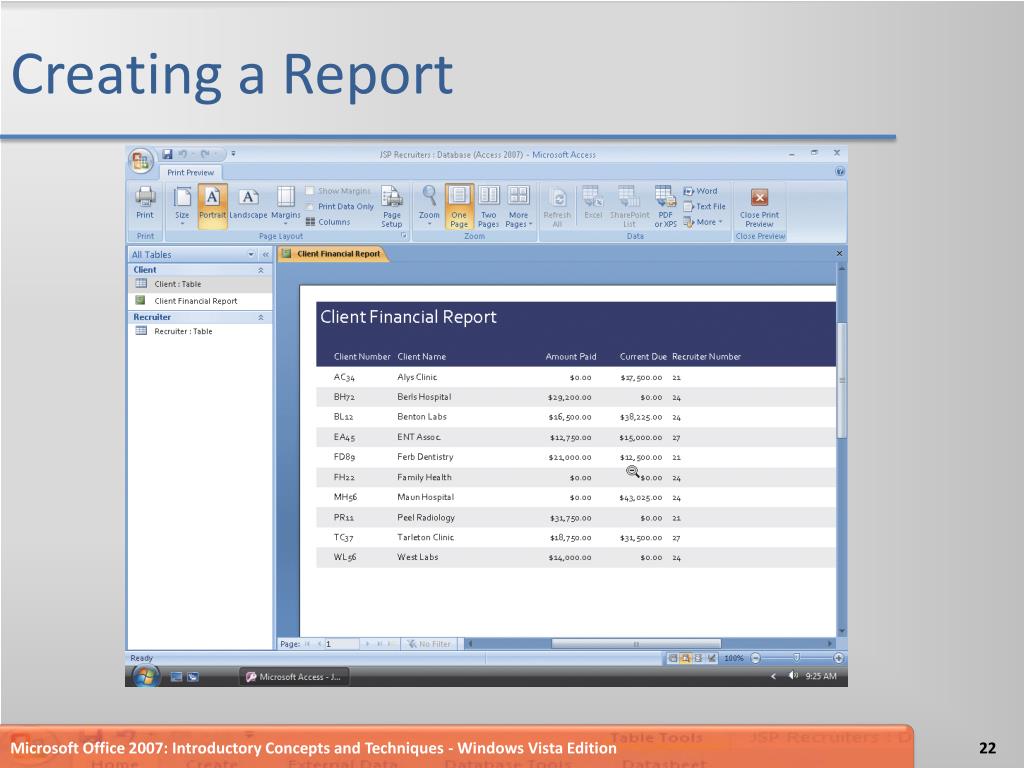The image size is (1024, 768).
Task: Open the Recruiter : Table item
Action: click(200, 331)
